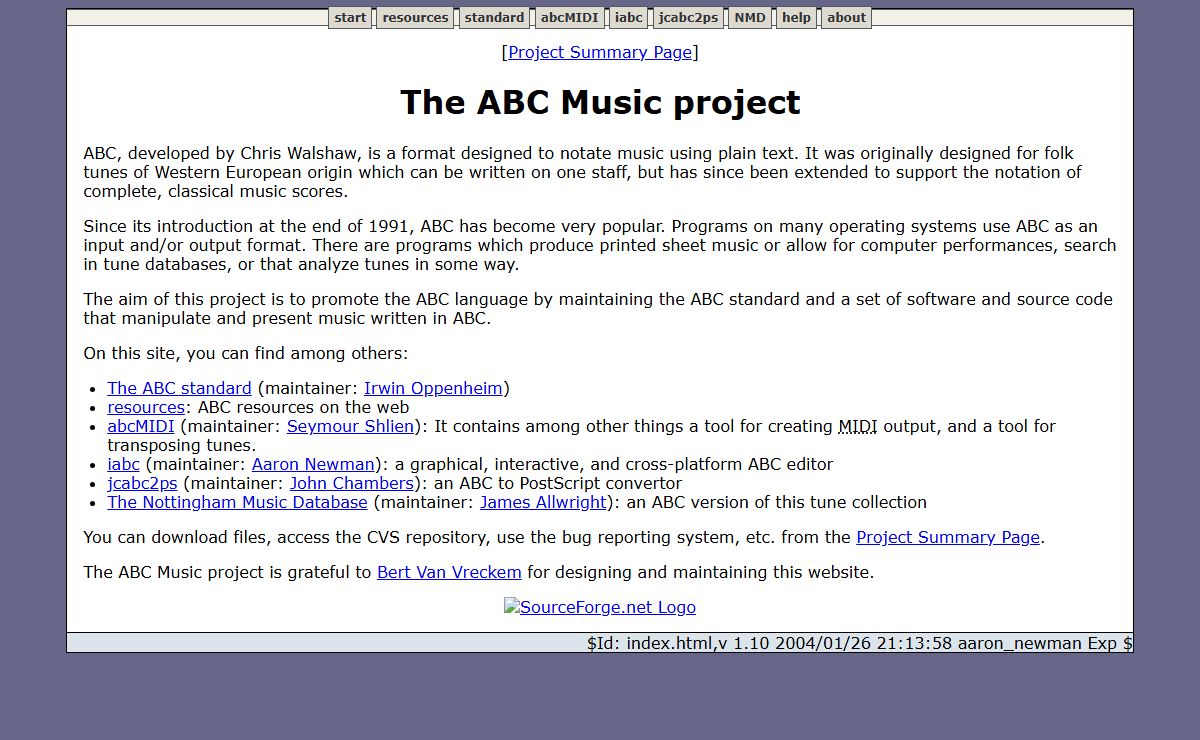Viewport: 1200px width, 740px height.
Task: Open the jcabc2ps tab
Action: click(688, 18)
